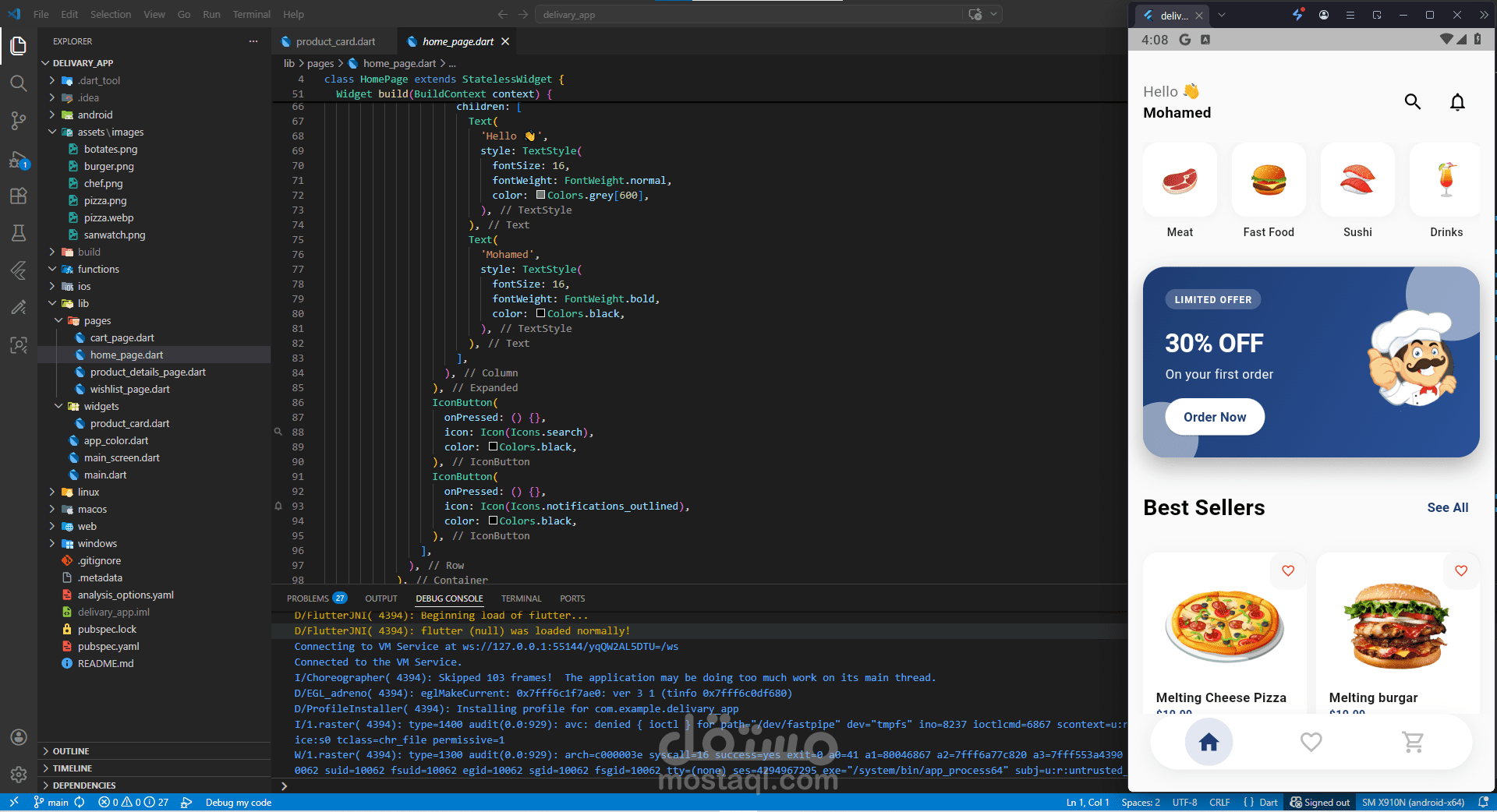The image size is (1497, 812).
Task: Expand the DEPENDENCIES section
Action: point(154,786)
